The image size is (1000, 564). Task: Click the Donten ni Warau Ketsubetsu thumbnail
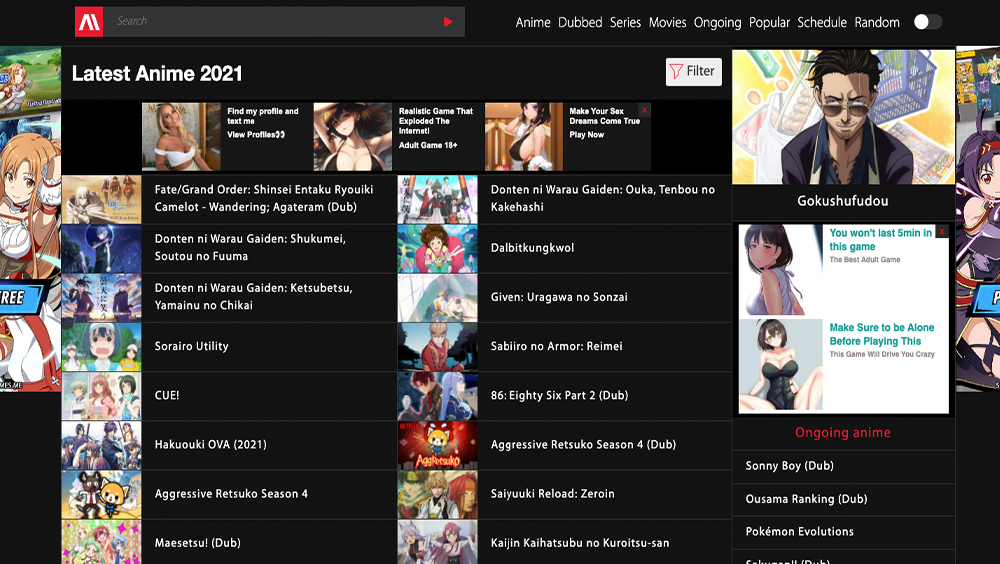(101, 297)
